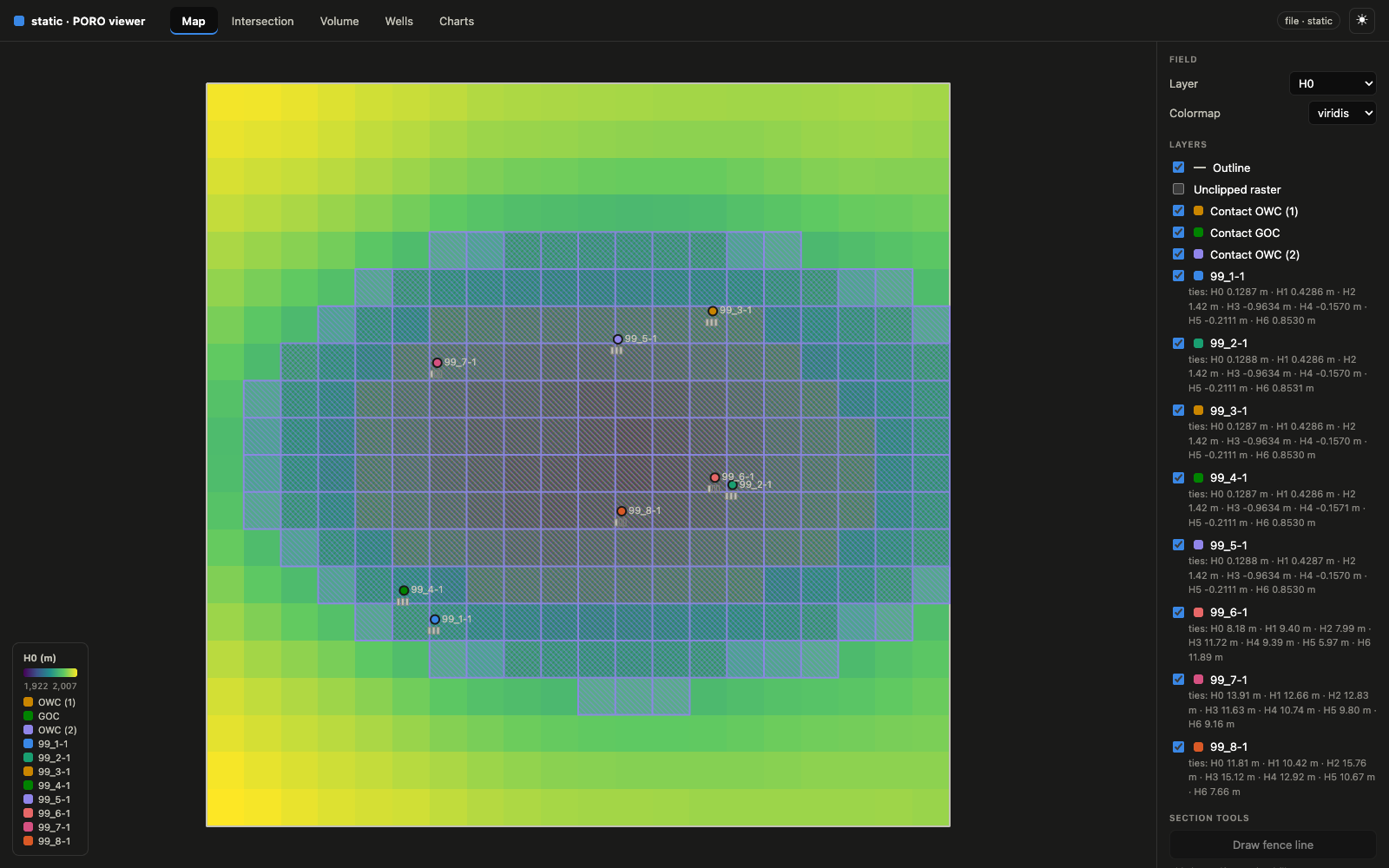Open the Charts tab
This screenshot has width=1389, height=868.
click(x=457, y=21)
